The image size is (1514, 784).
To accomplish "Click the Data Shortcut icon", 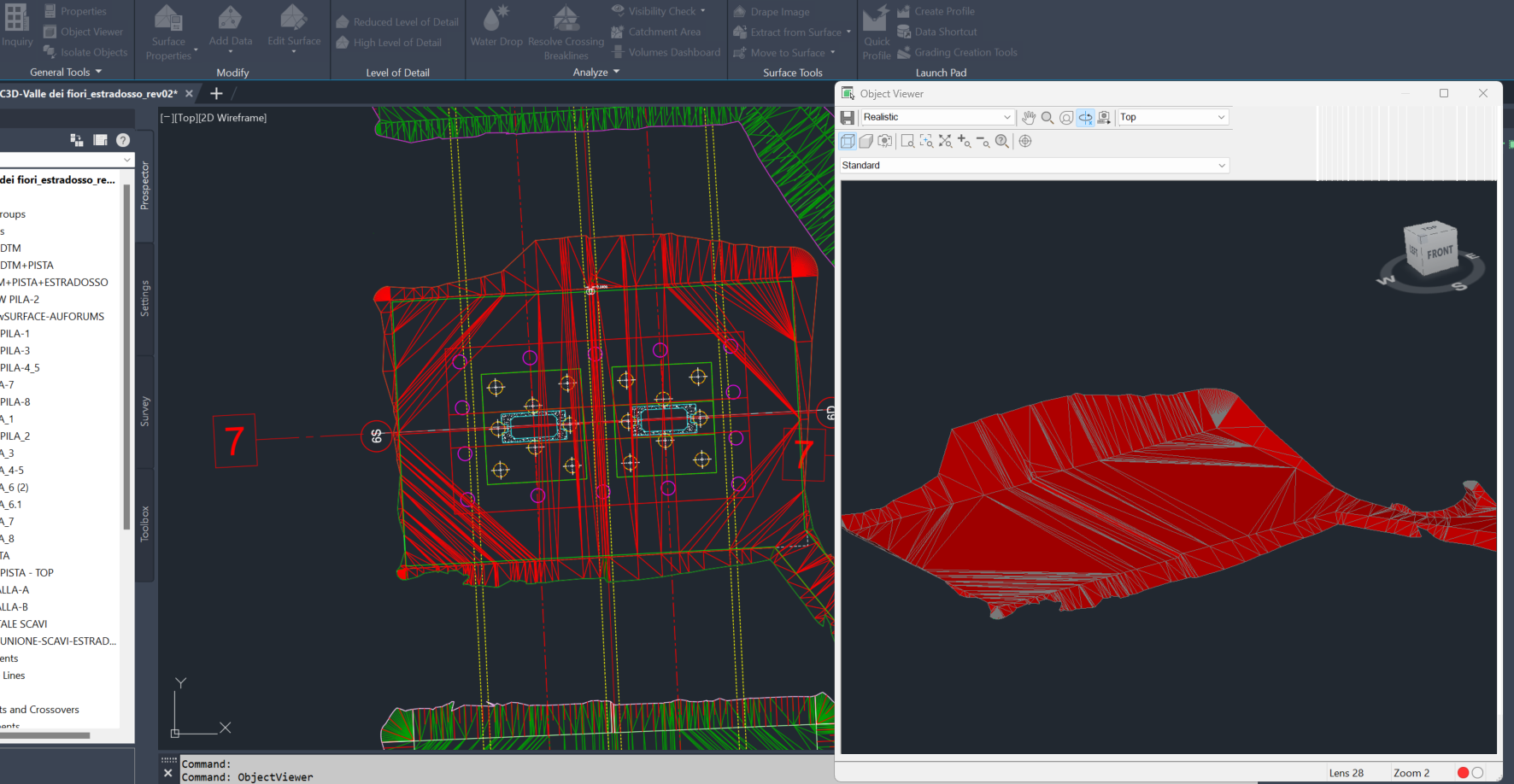I will tap(903, 32).
